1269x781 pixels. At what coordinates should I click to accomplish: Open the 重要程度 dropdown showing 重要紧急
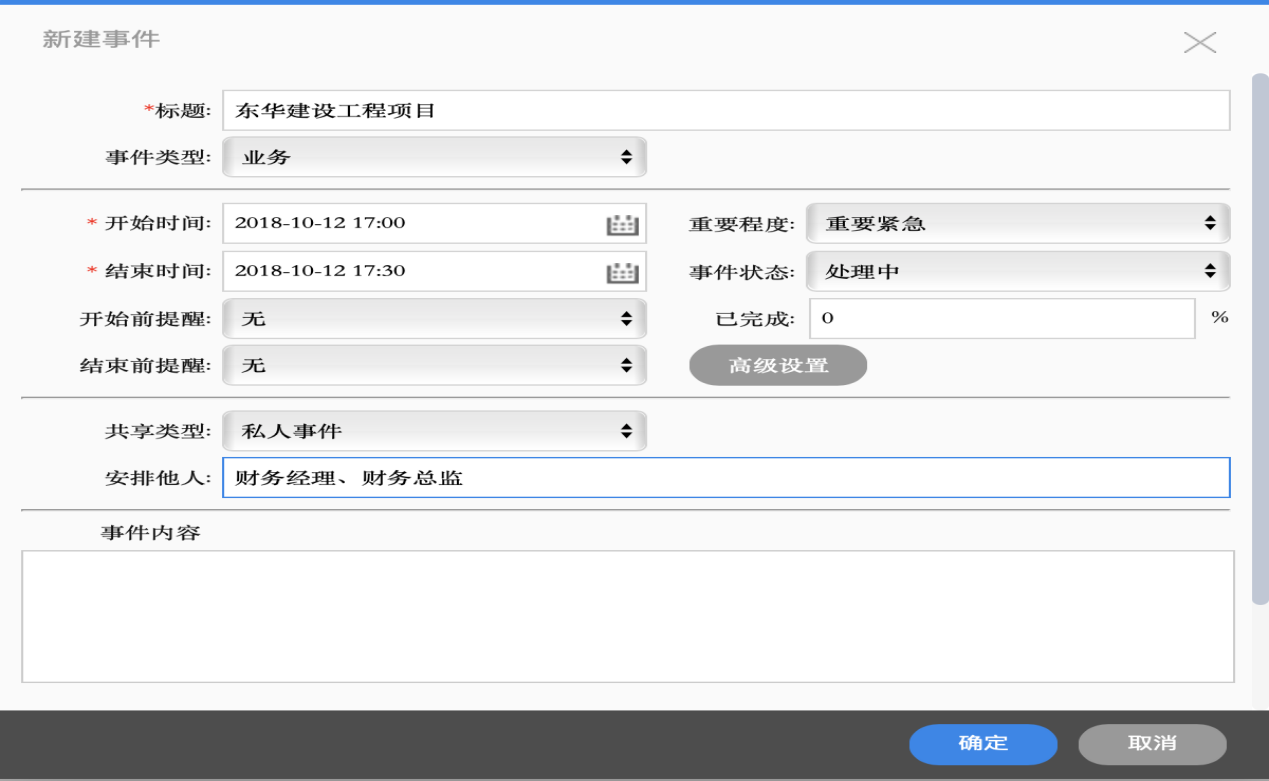[1017, 224]
